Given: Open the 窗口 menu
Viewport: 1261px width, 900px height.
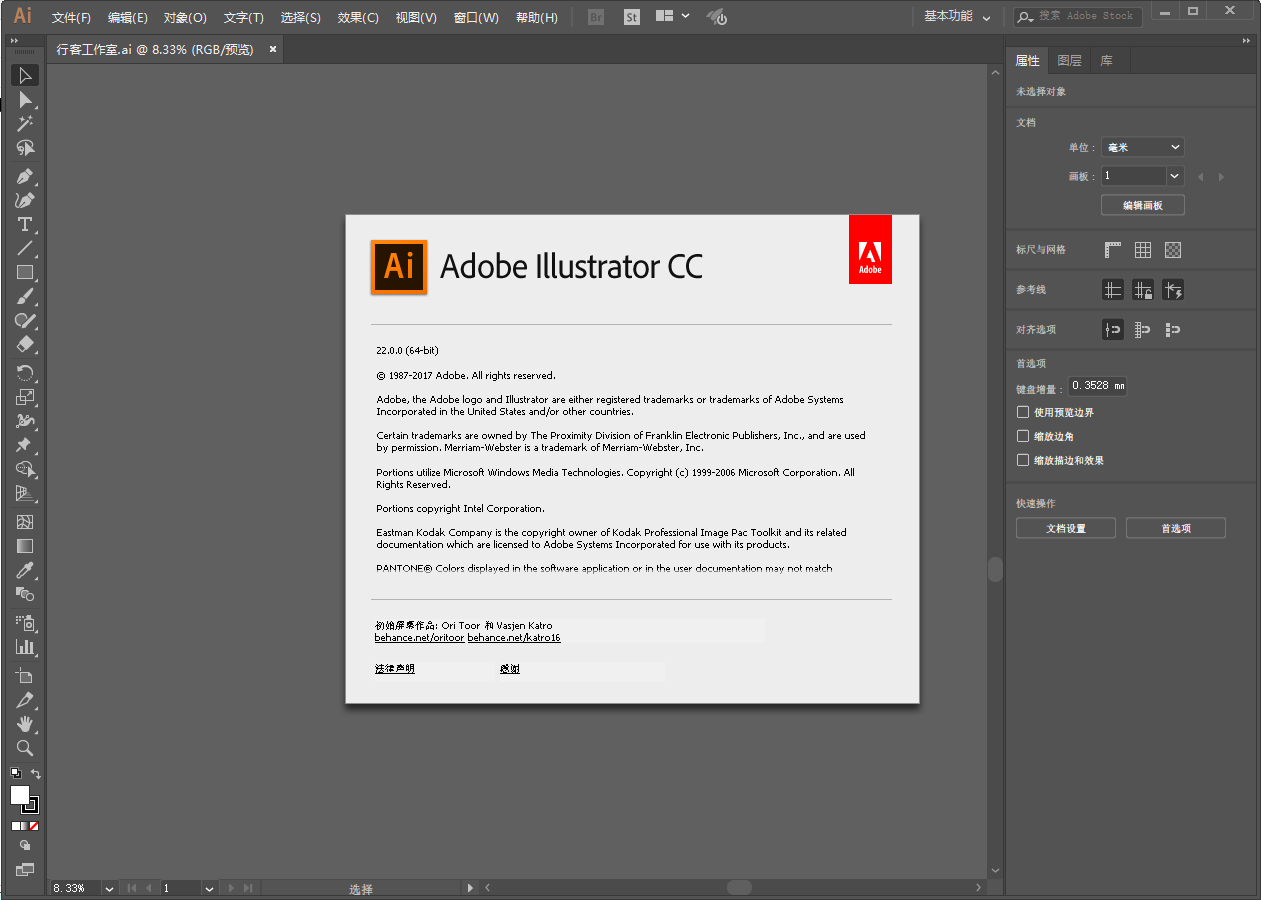Looking at the screenshot, I should 474,16.
